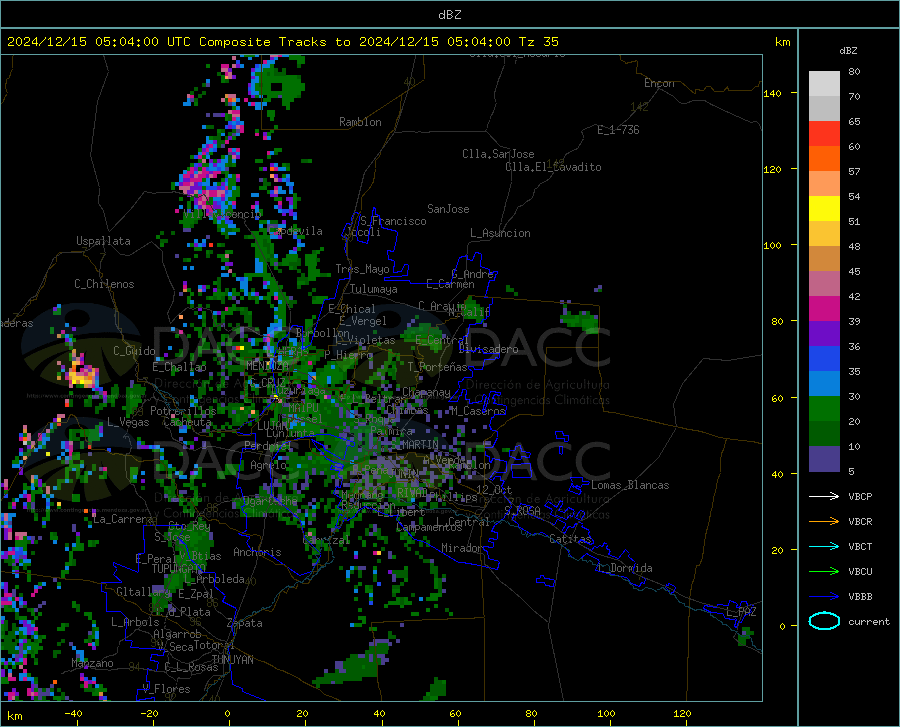Click the 'Tulumaya' map label
The image size is (900, 727).
tap(374, 289)
